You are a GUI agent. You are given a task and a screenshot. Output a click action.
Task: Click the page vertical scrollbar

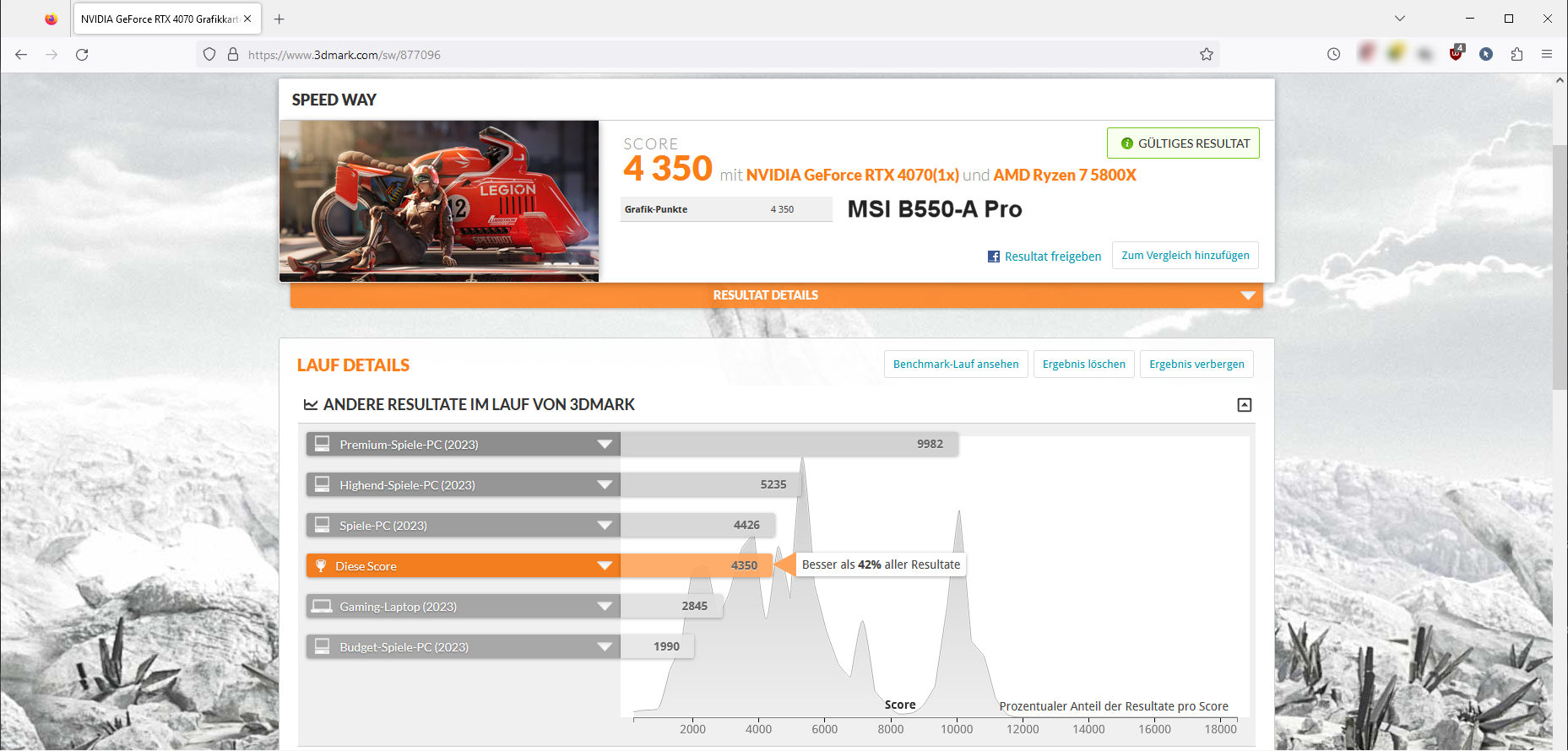coord(1560,267)
